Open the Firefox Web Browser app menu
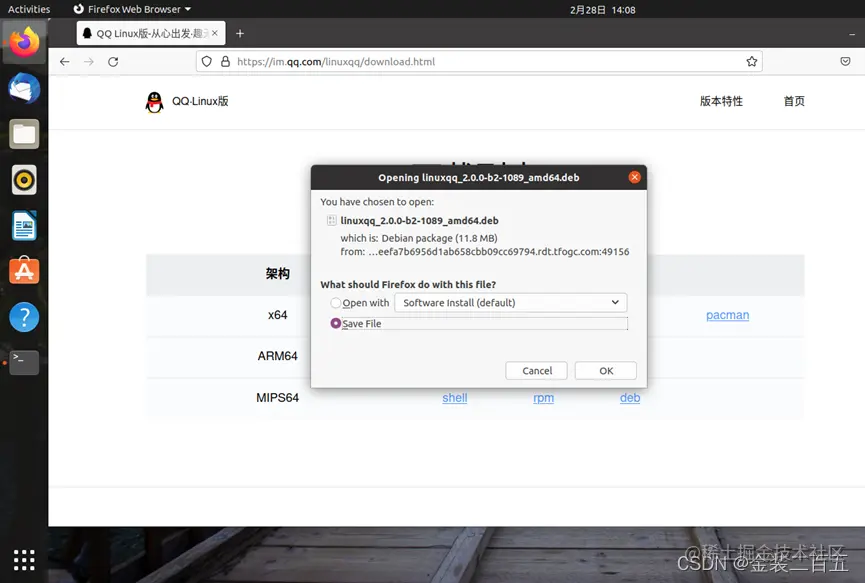The height and width of the screenshot is (583, 865). (x=132, y=9)
